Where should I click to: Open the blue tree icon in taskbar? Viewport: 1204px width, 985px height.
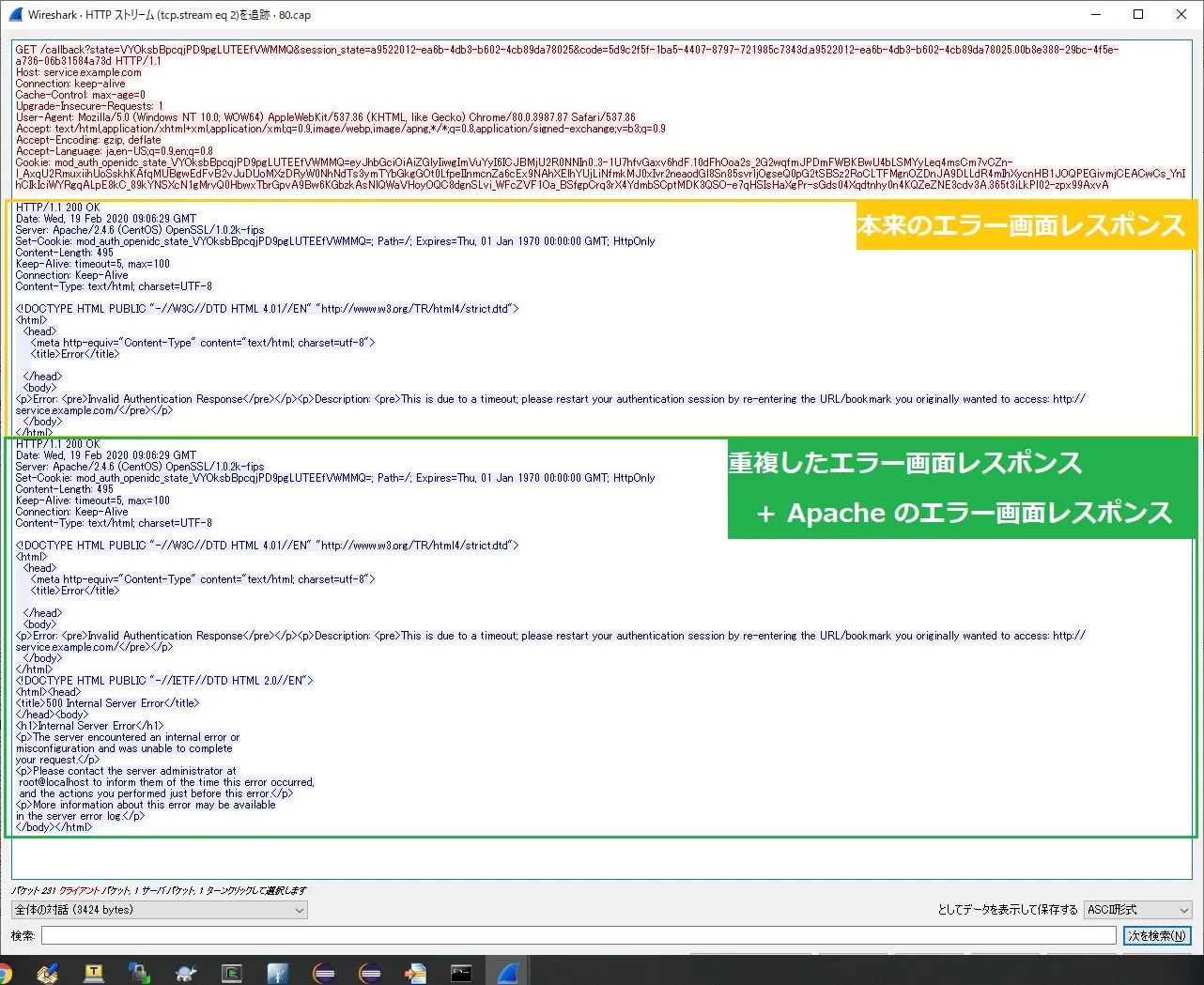277,973
